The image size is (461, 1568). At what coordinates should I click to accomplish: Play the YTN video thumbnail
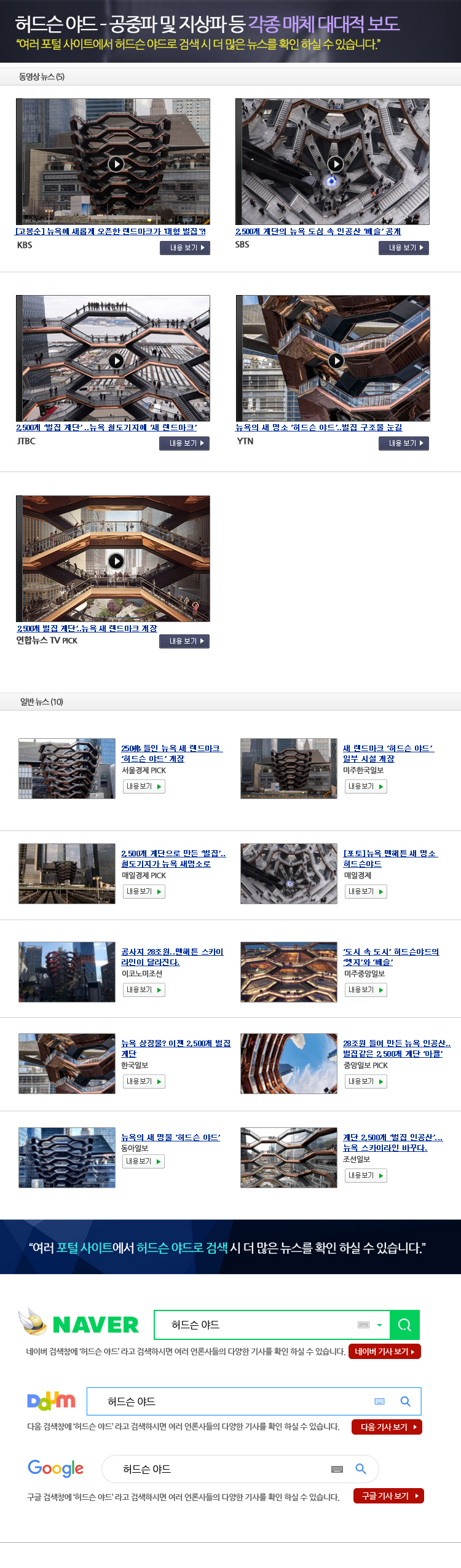[333, 358]
